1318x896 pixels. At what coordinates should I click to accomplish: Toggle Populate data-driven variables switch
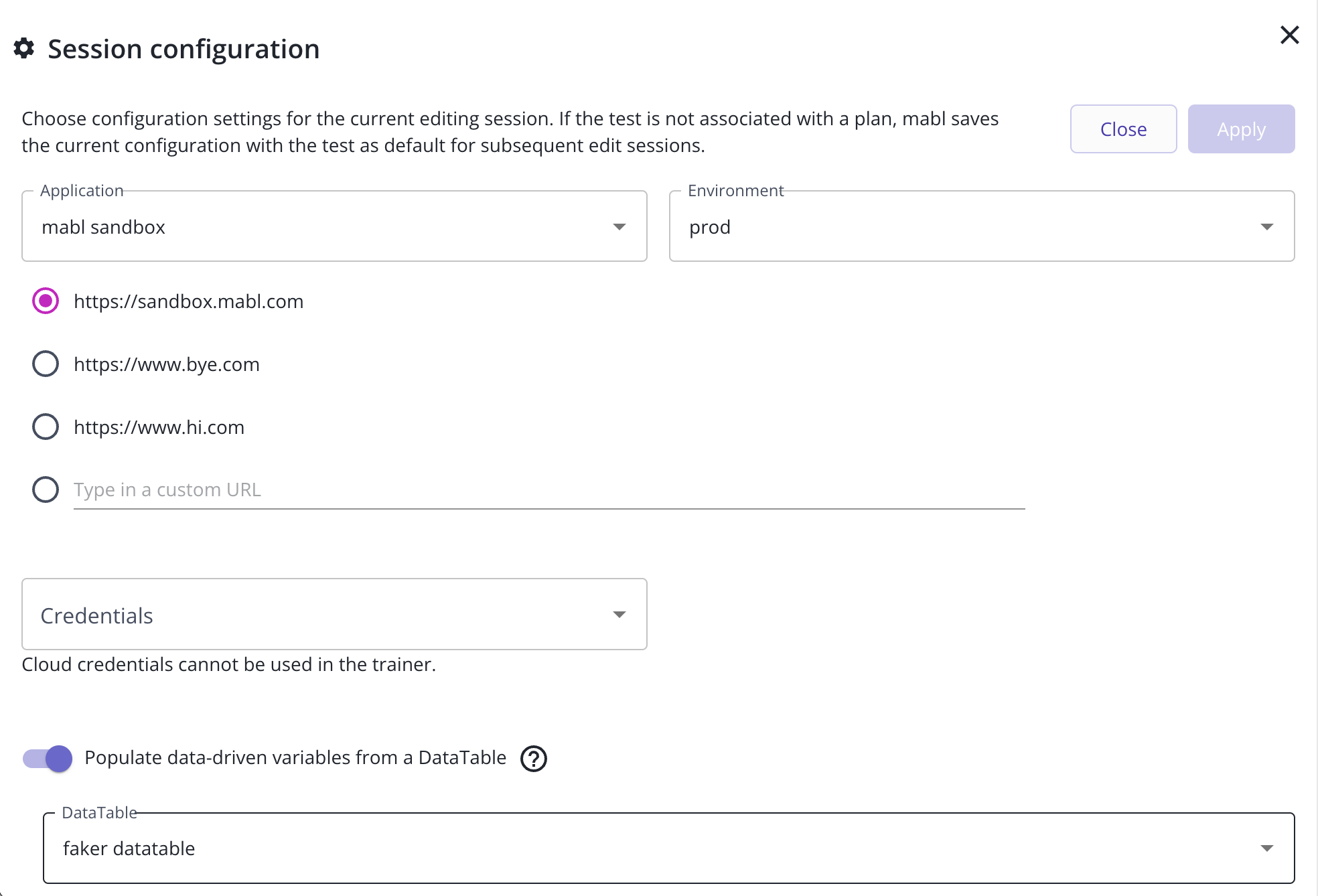pyautogui.click(x=48, y=759)
